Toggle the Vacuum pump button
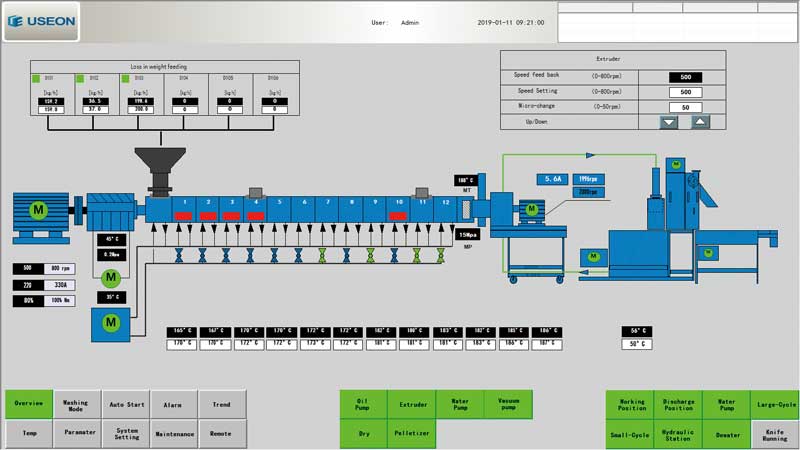Viewport: 800px width, 450px height. 509,405
